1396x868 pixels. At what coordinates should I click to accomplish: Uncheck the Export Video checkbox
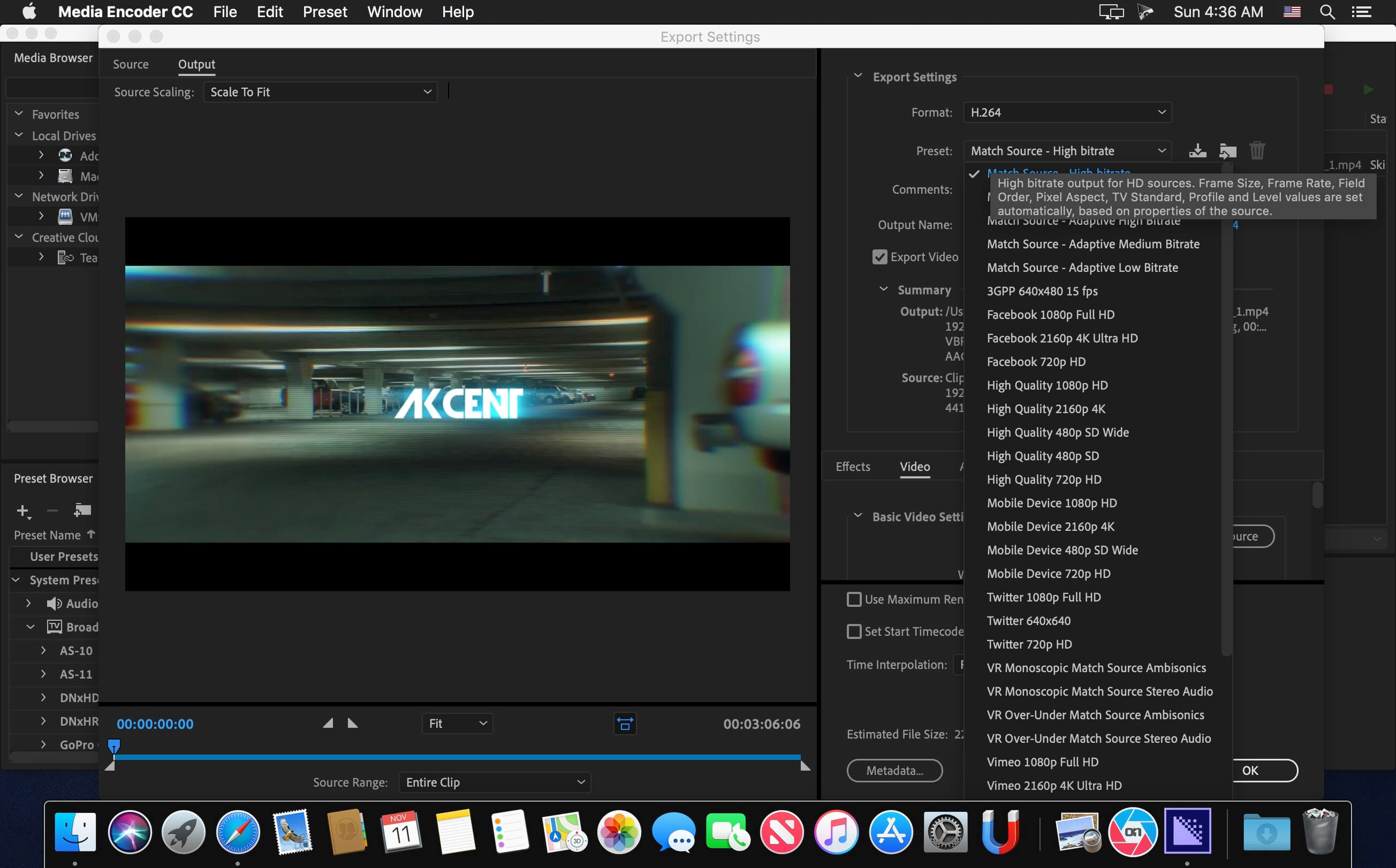pos(879,257)
